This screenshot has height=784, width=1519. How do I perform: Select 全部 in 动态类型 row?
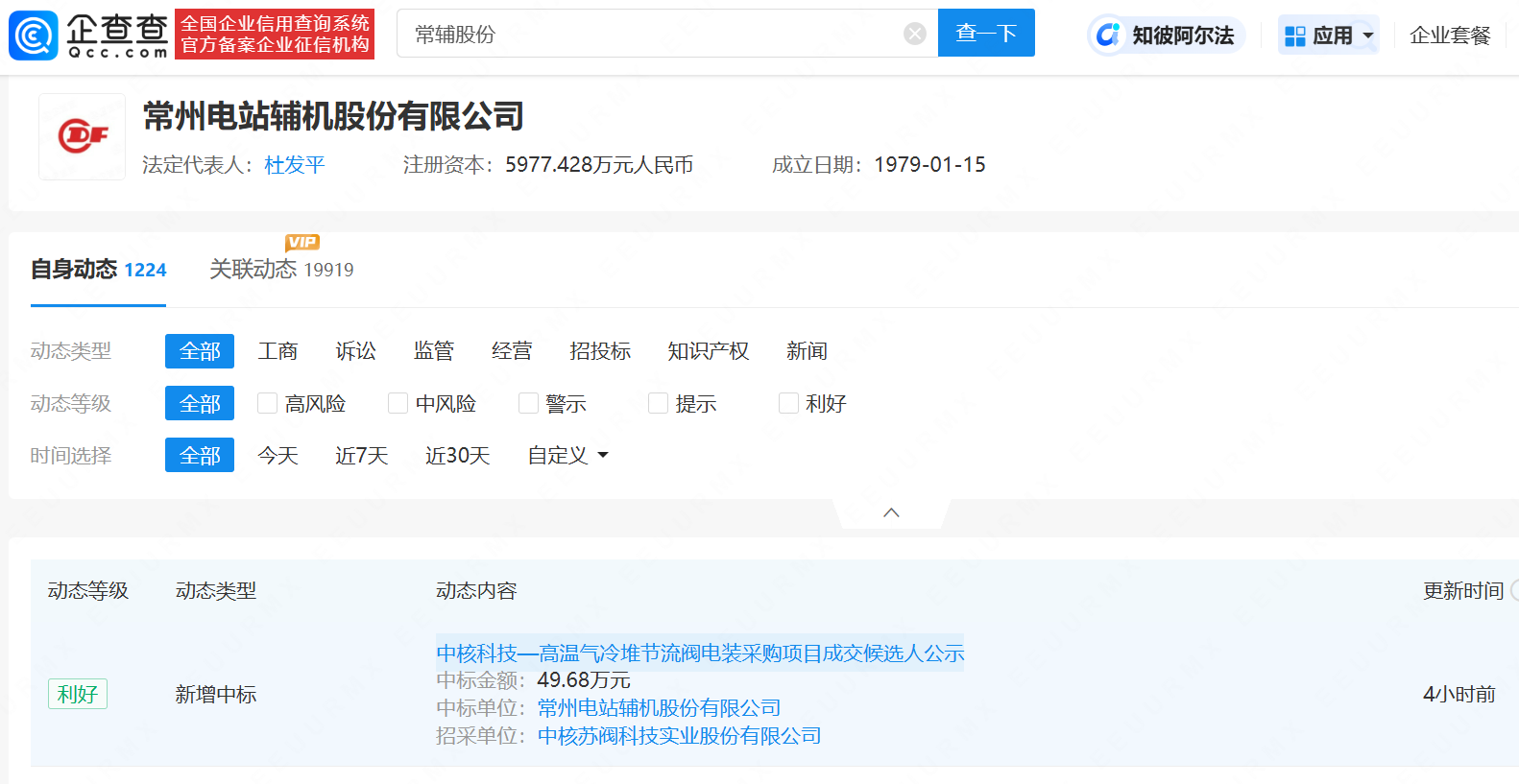tap(200, 351)
